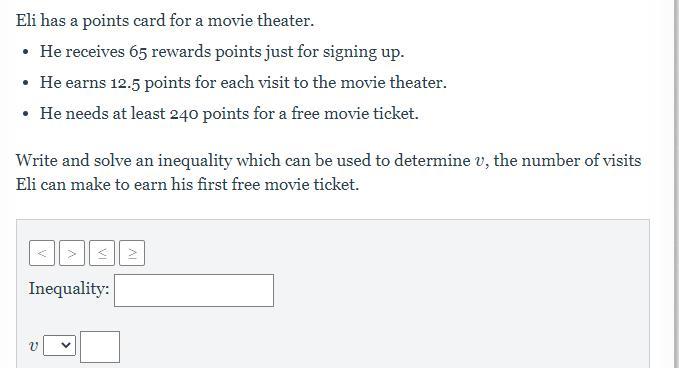Click the number 65 in the first bullet
Screen dimensions: 679x368
coord(138,52)
